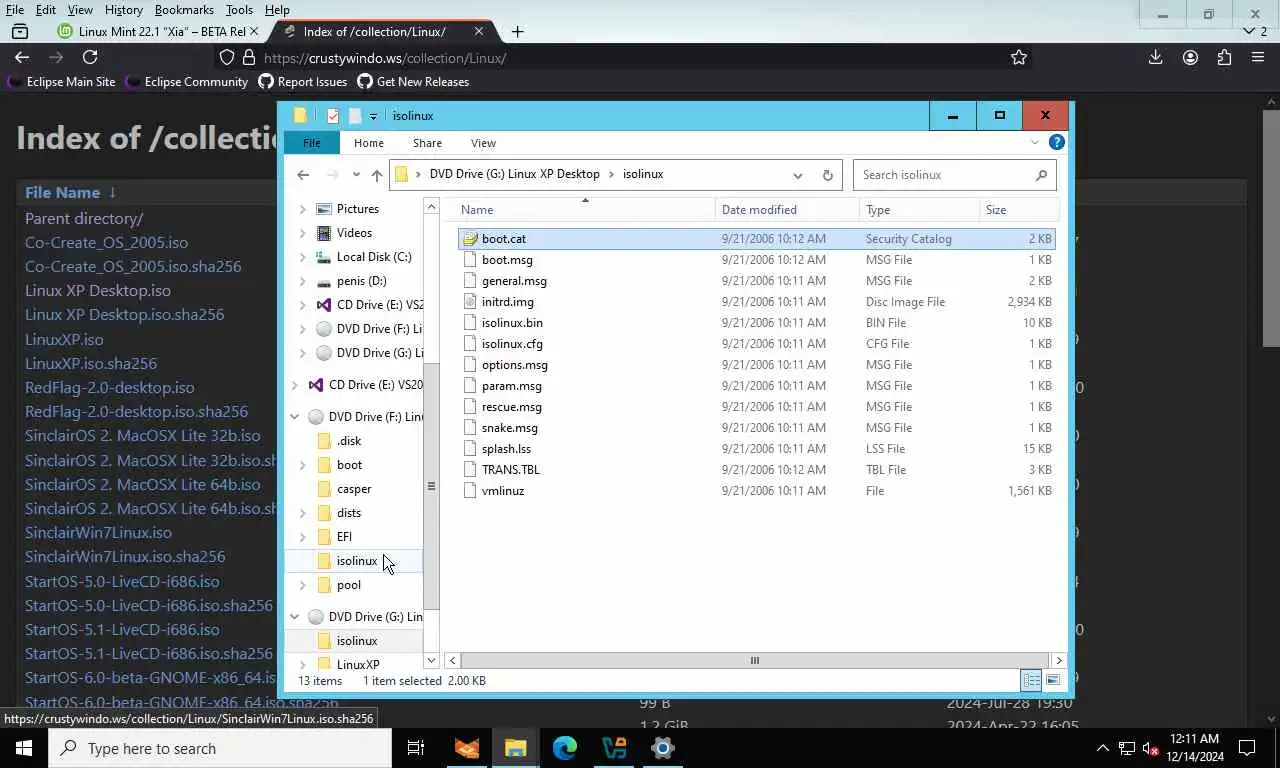This screenshot has height=768, width=1280.
Task: Open the Share ribbon tab
Action: (x=427, y=143)
